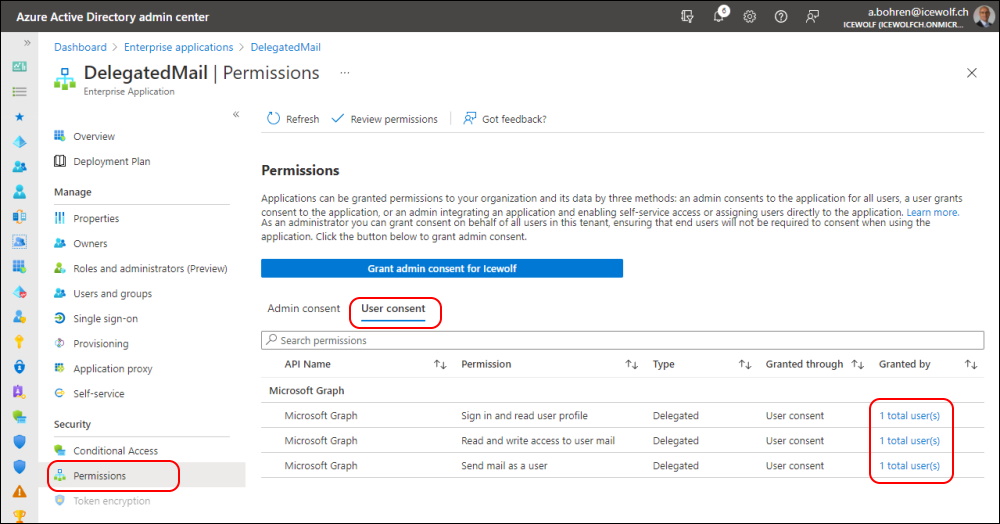Click the DelegatedMail breadcrumb link
This screenshot has width=1000, height=524.
(286, 47)
